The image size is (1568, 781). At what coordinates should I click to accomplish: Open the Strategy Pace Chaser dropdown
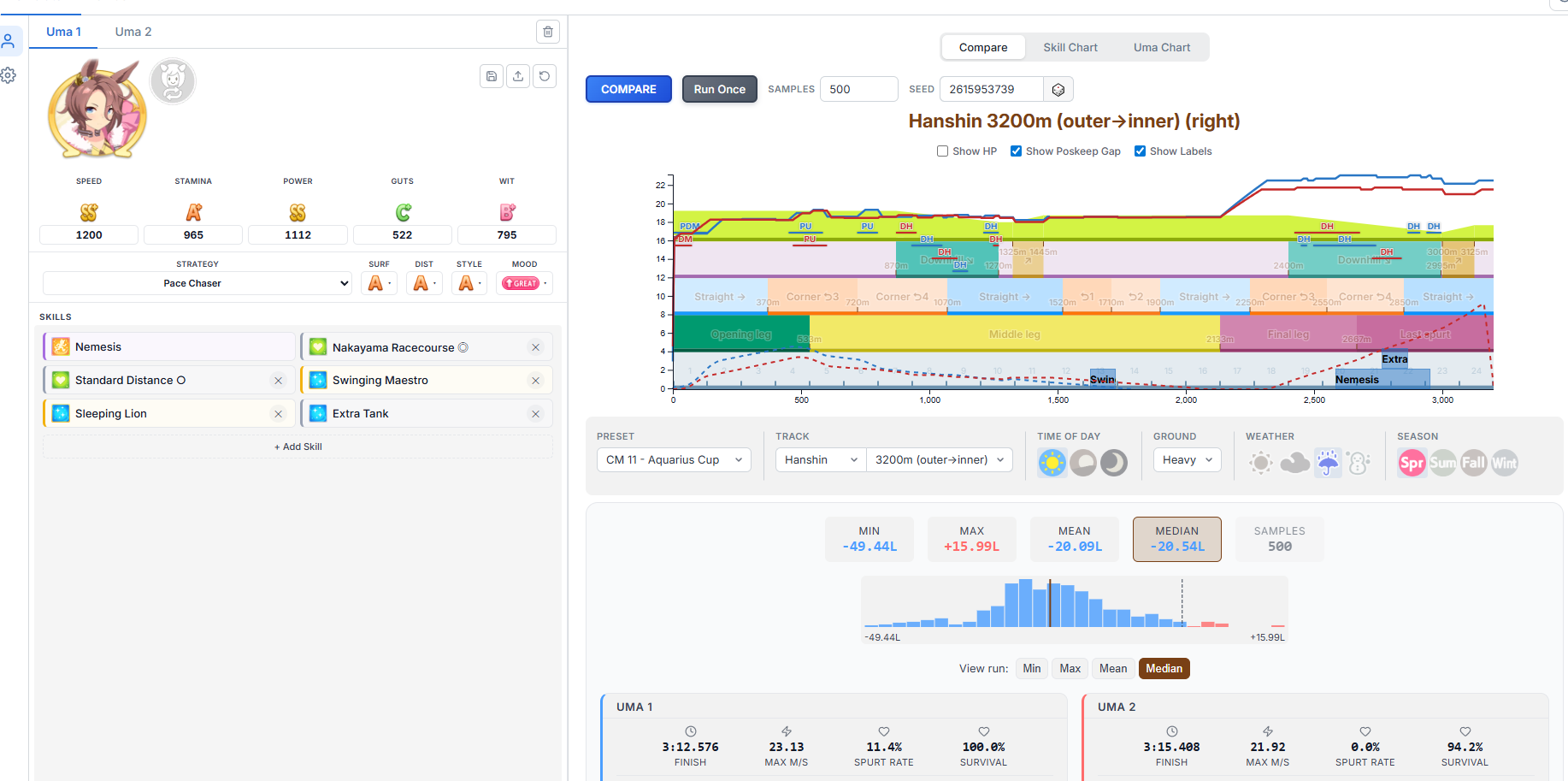(197, 283)
